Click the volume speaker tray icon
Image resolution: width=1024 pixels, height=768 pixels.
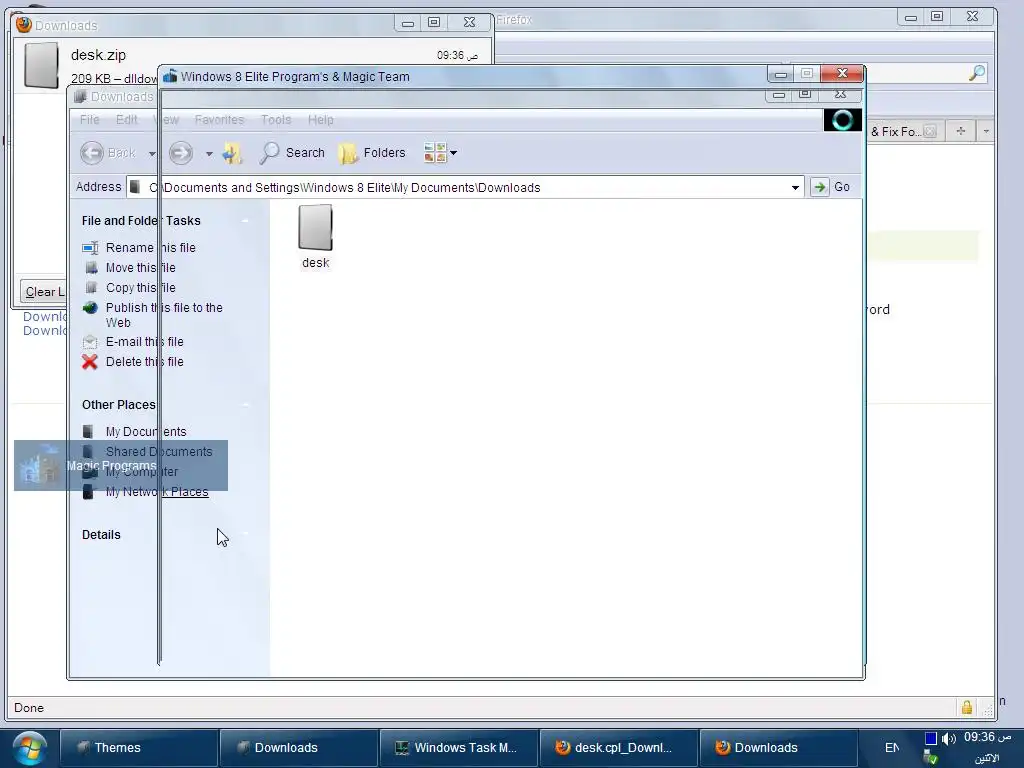pos(948,739)
